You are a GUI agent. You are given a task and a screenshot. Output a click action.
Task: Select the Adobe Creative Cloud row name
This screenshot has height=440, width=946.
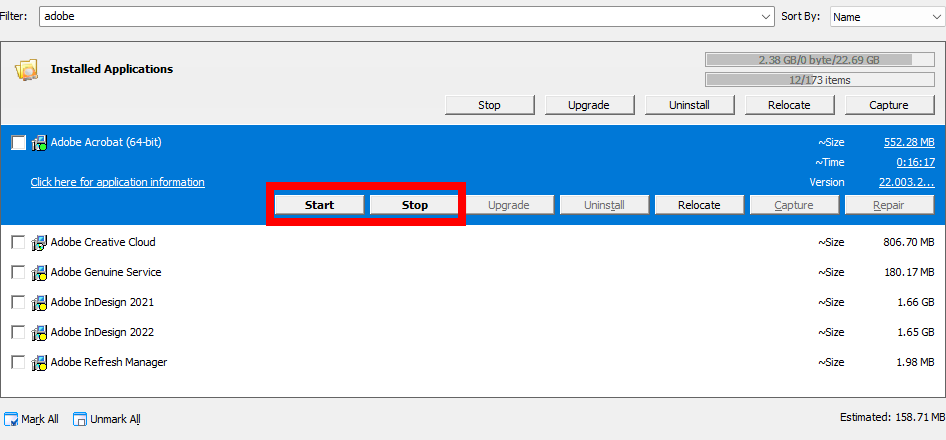(x=103, y=242)
